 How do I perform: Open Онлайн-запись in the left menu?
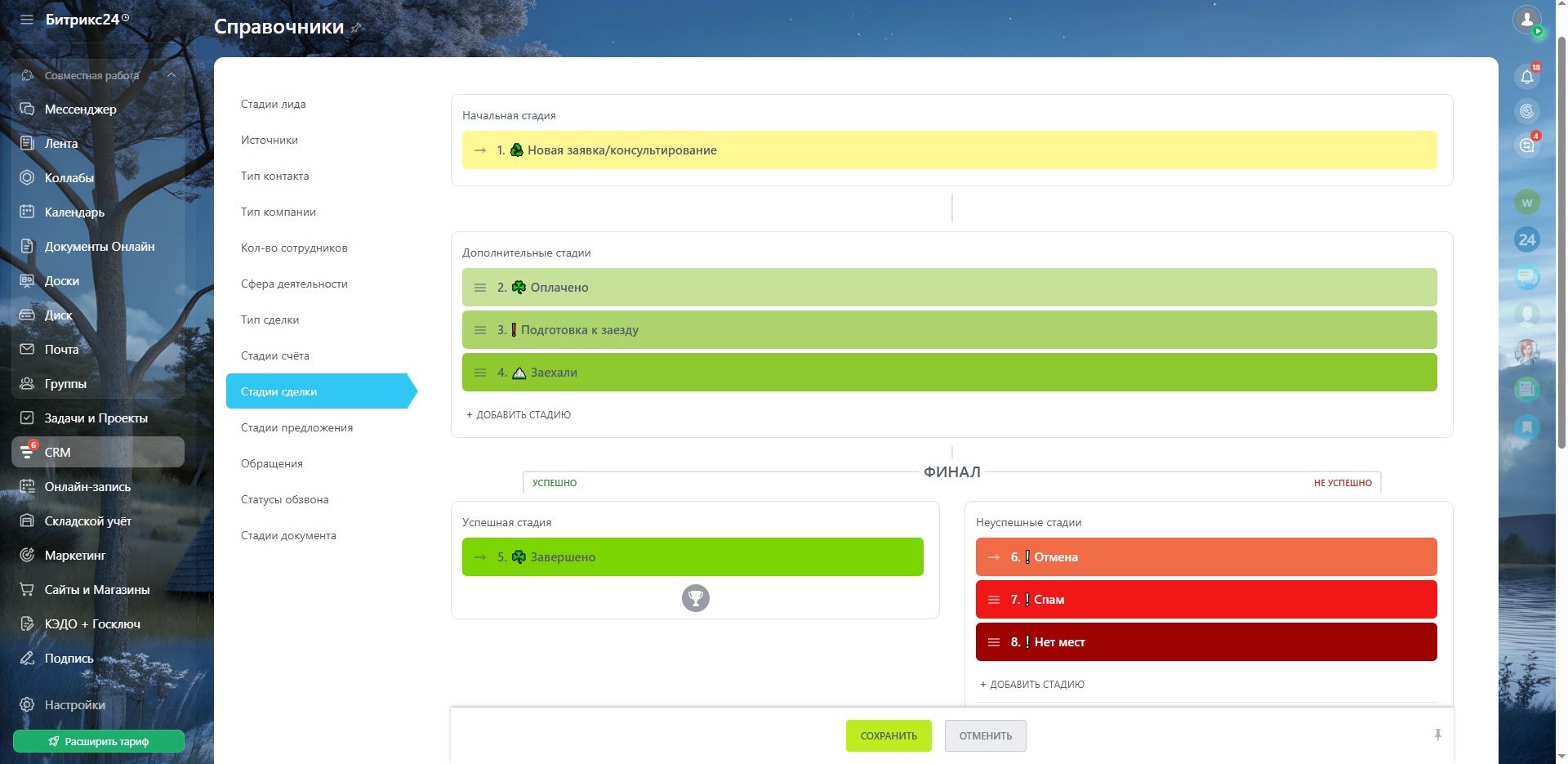98,487
